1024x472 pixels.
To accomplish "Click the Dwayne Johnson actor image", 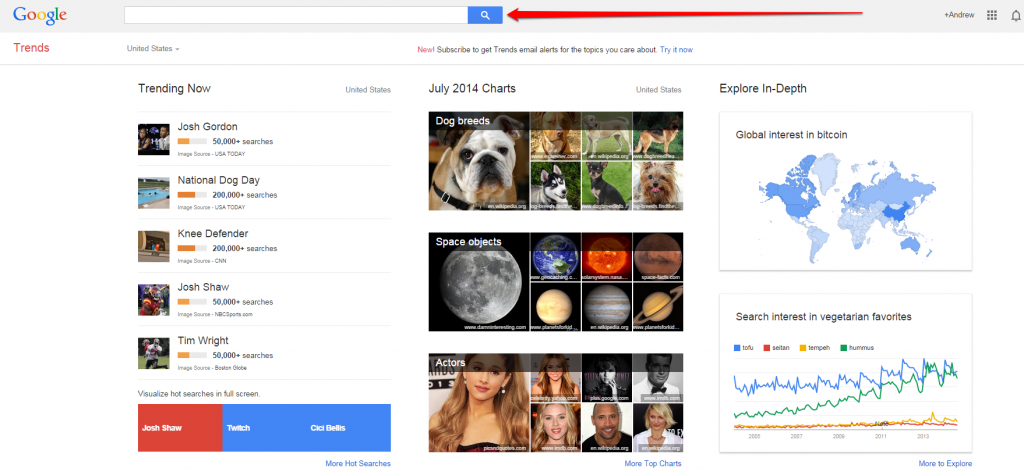I will pos(606,428).
